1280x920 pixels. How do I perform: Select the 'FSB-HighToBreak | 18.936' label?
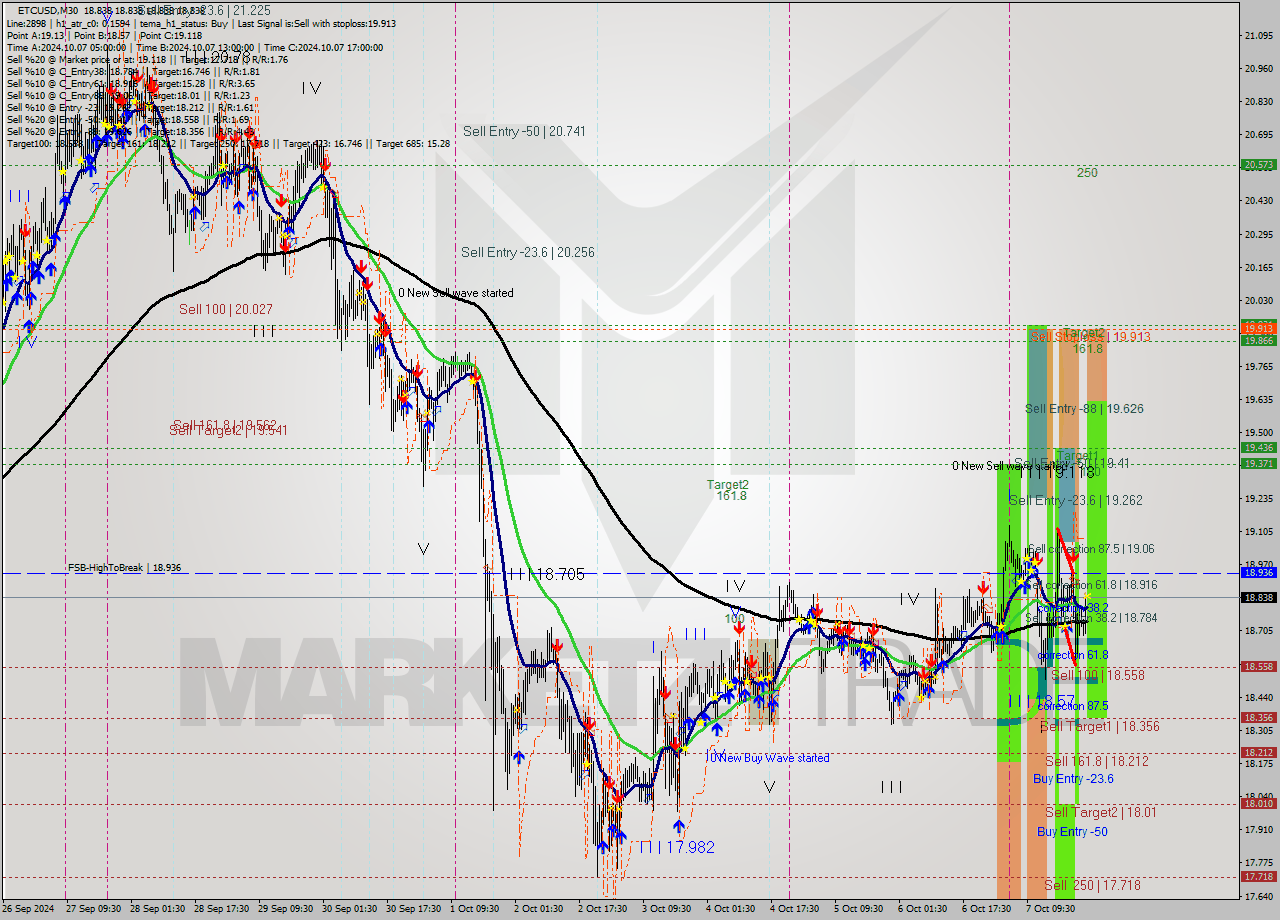(124, 568)
